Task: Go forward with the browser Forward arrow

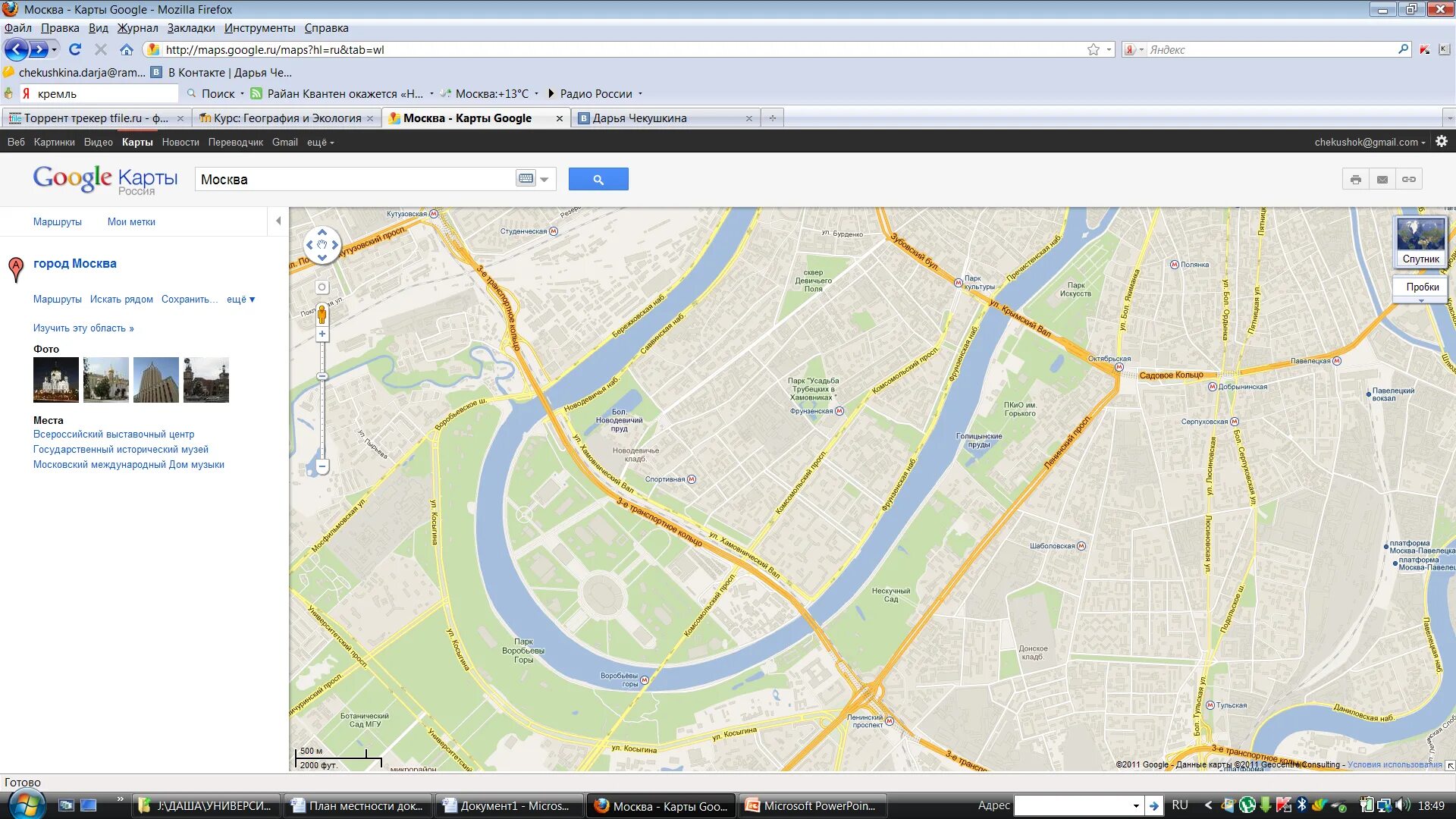Action: point(38,50)
